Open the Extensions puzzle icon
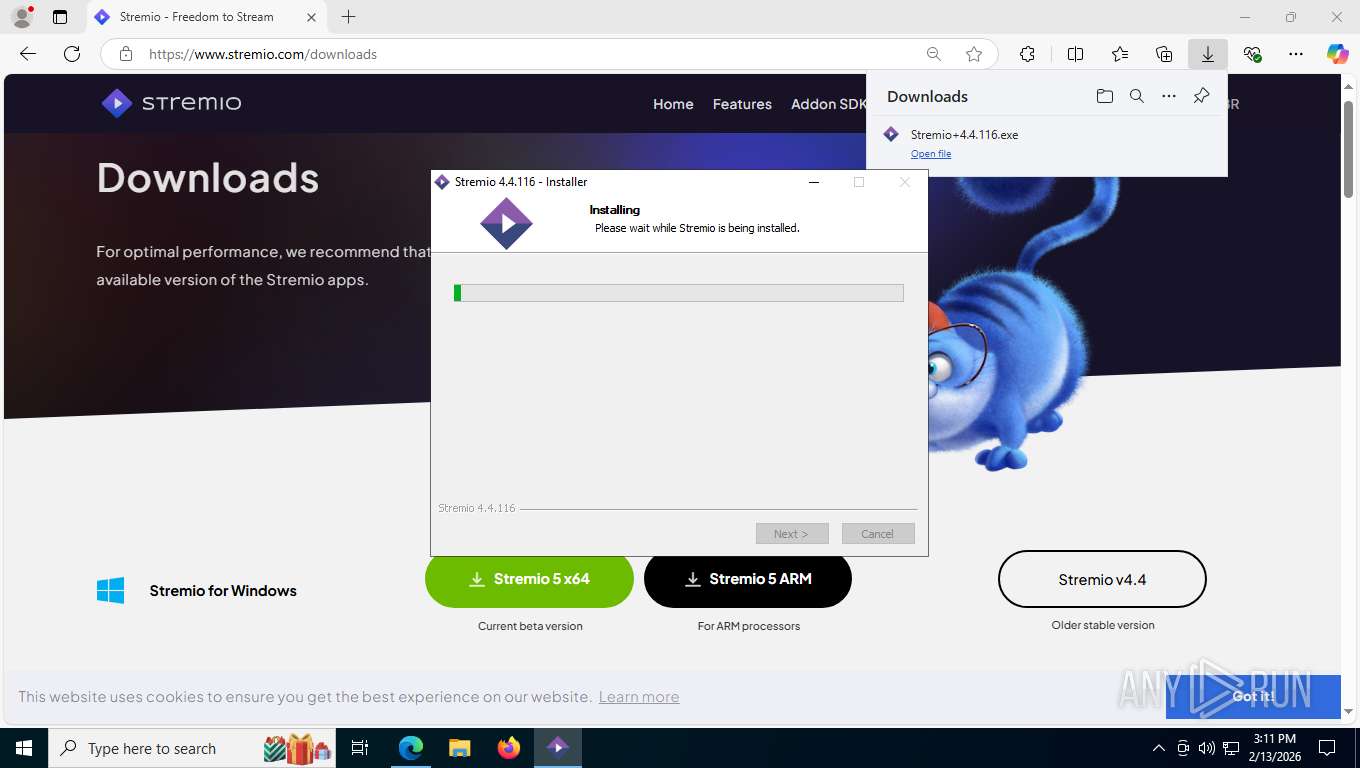Screen dimensions: 1360x768 (1027, 54)
